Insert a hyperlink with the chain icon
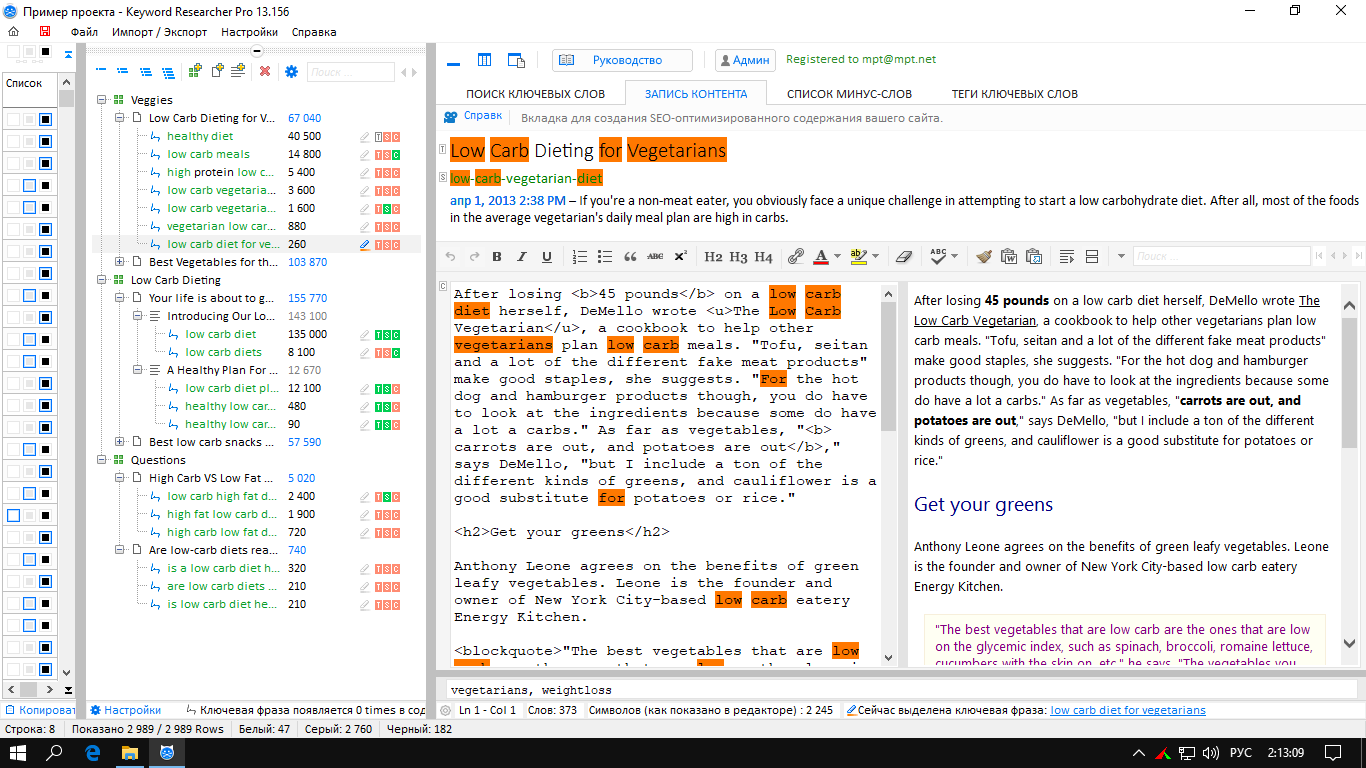 tap(796, 257)
